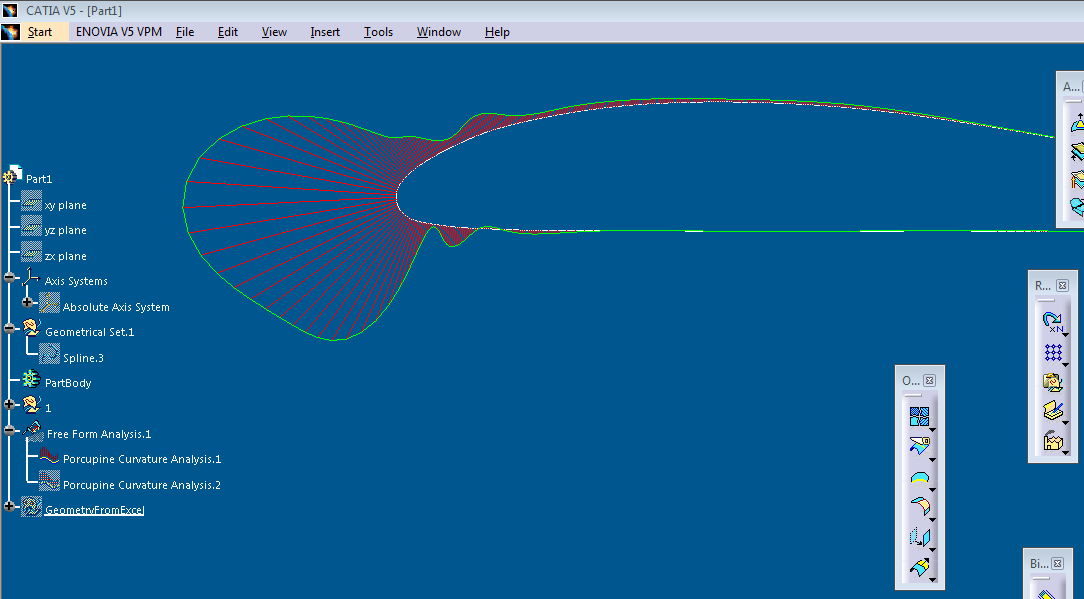Collapse the Free Form Analysis.1 node
Screen dimensions: 1084x599
click(11, 431)
